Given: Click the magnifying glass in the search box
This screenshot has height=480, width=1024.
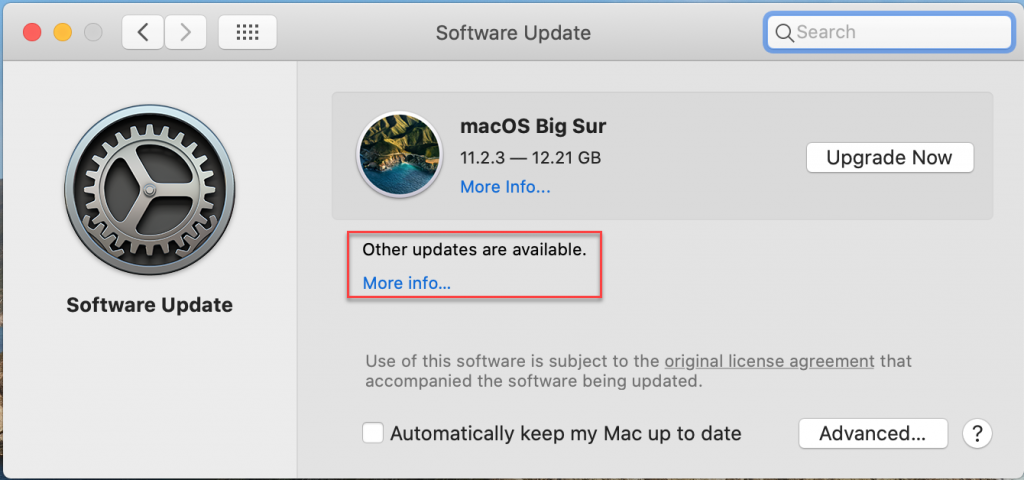Looking at the screenshot, I should 784,32.
